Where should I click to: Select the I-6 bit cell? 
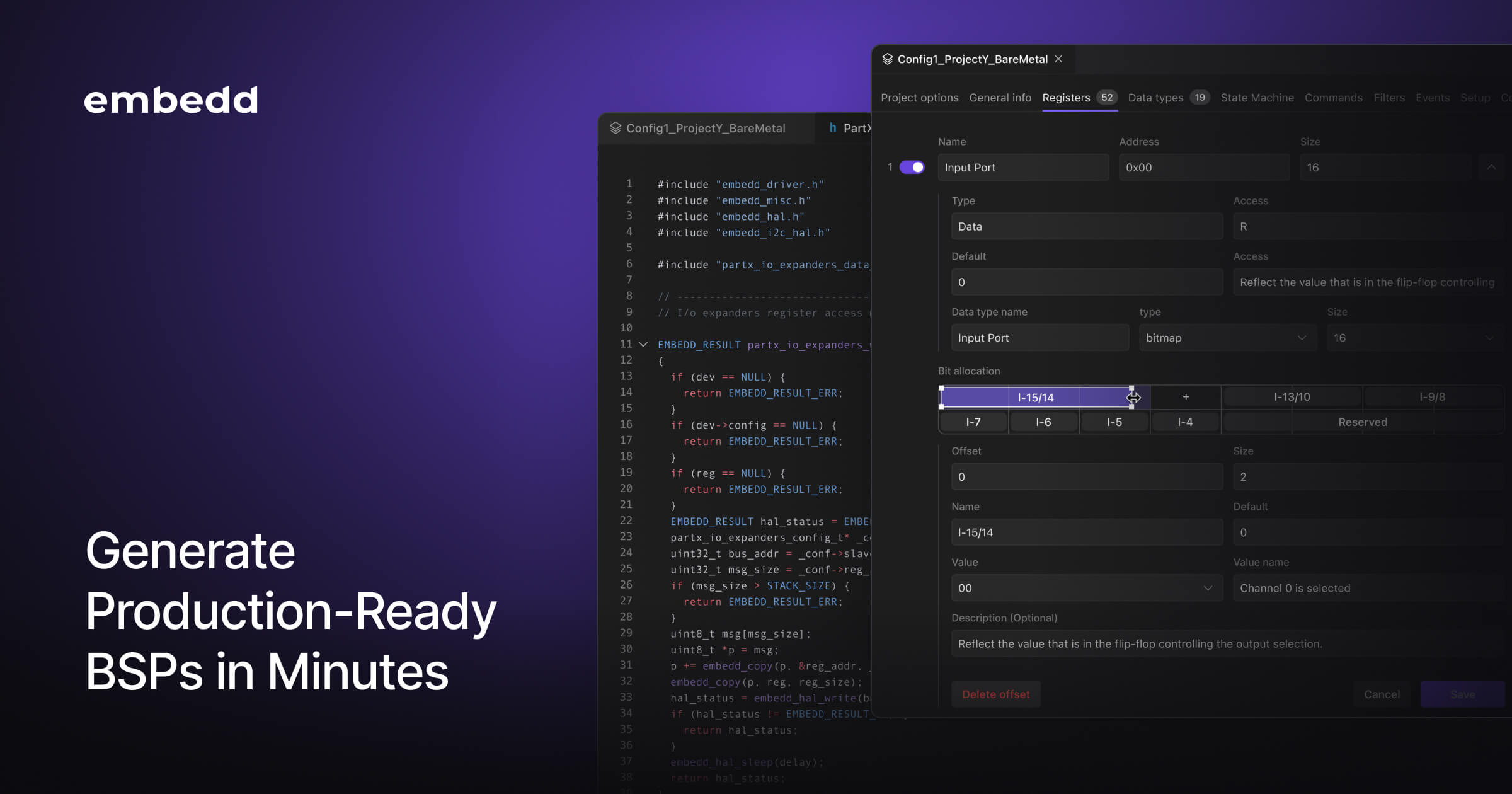tap(1043, 422)
